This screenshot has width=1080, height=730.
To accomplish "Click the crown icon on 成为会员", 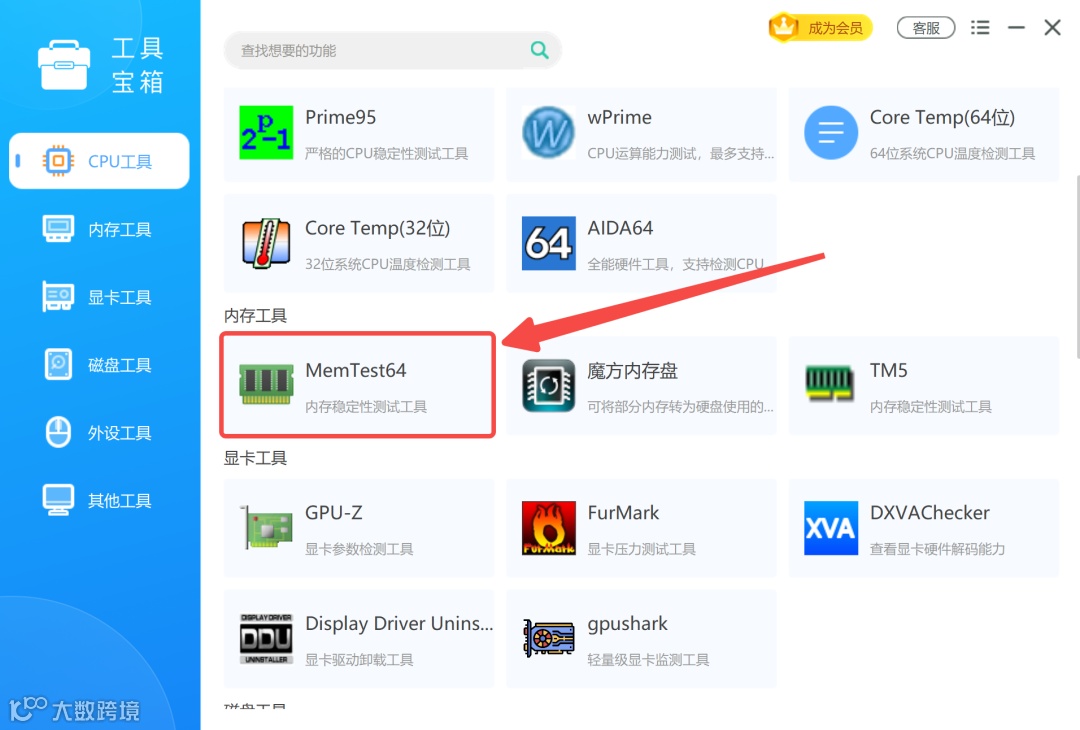I will [x=783, y=27].
